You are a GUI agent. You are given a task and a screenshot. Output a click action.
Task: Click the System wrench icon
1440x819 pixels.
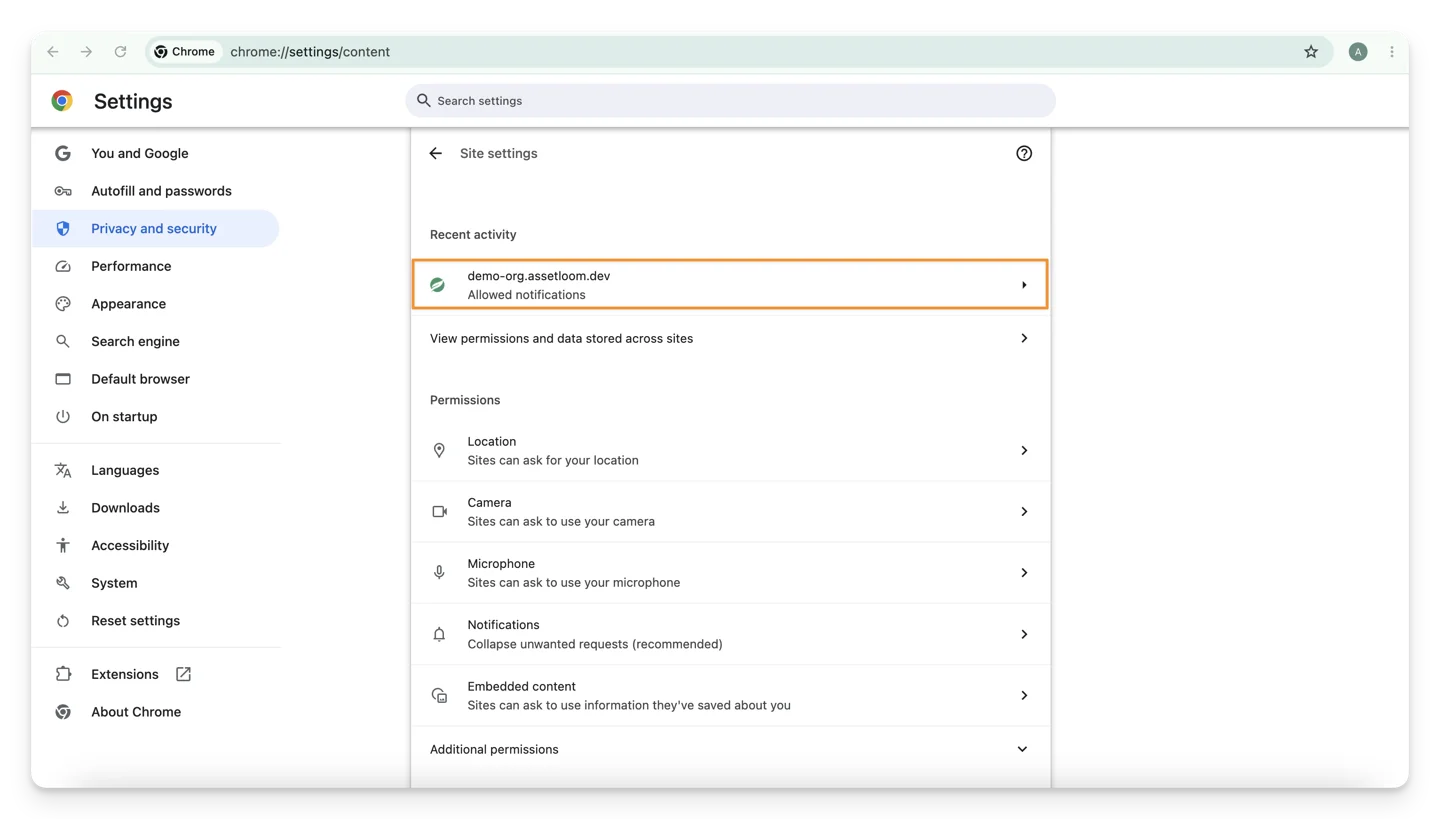tap(63, 583)
